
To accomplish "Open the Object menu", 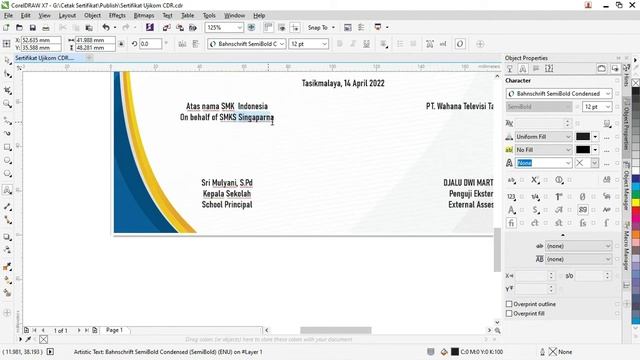I will click(92, 16).
